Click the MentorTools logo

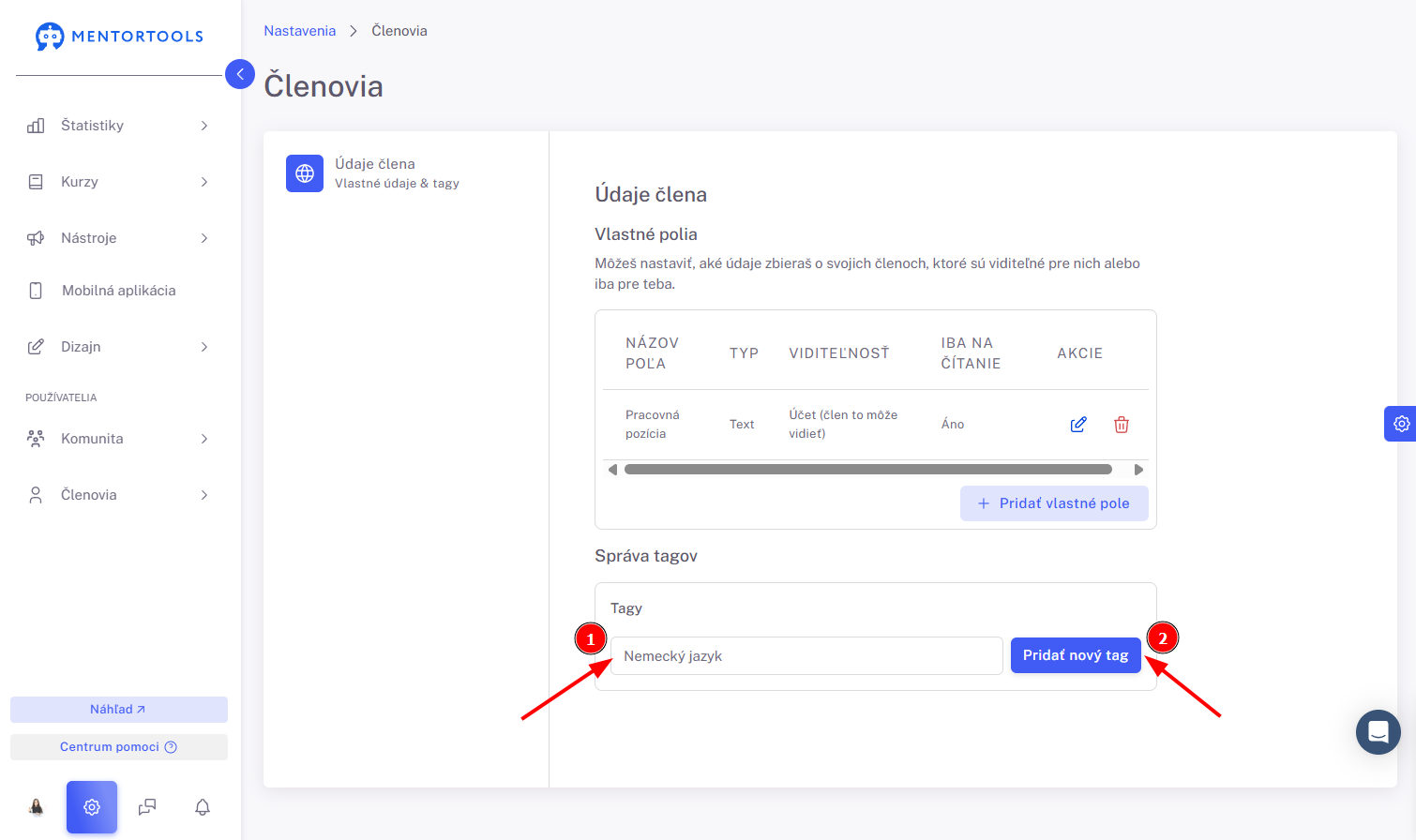pos(119,37)
